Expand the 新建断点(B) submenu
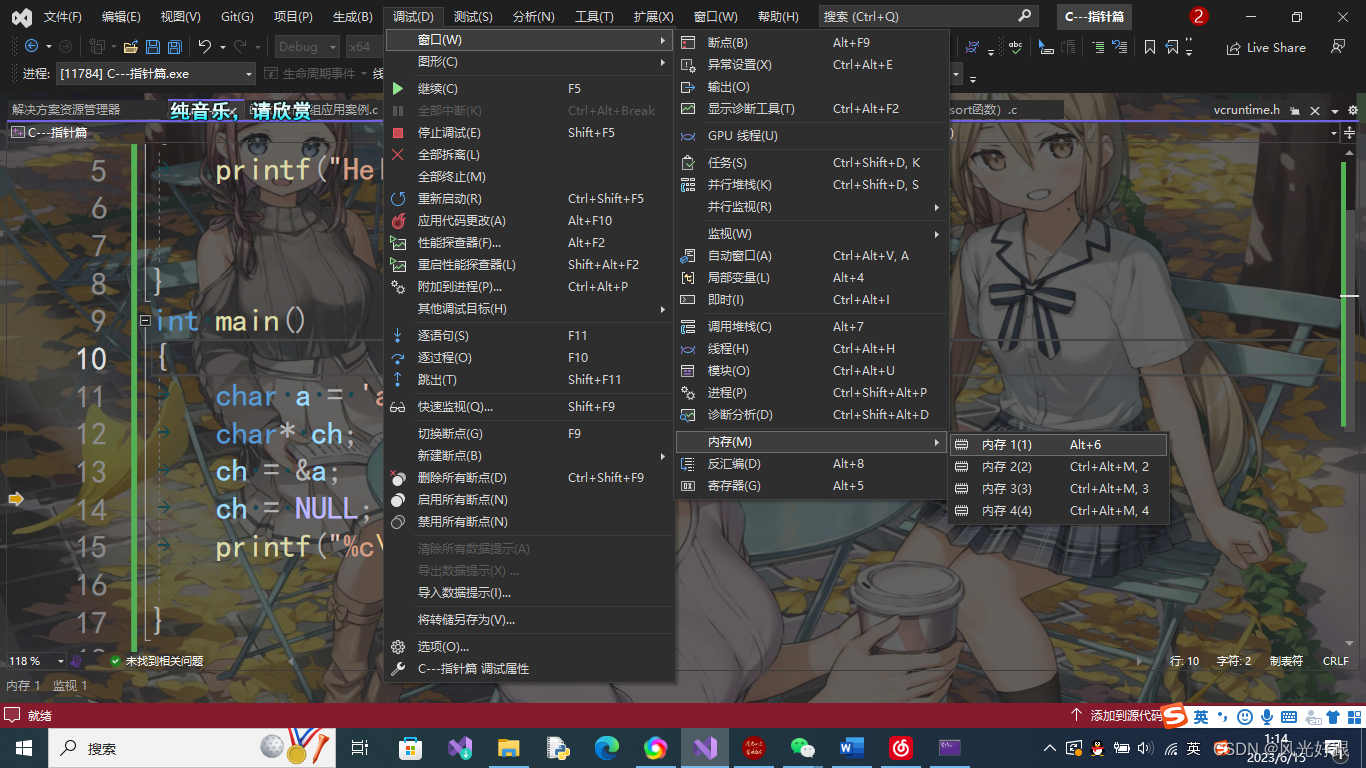 528,456
